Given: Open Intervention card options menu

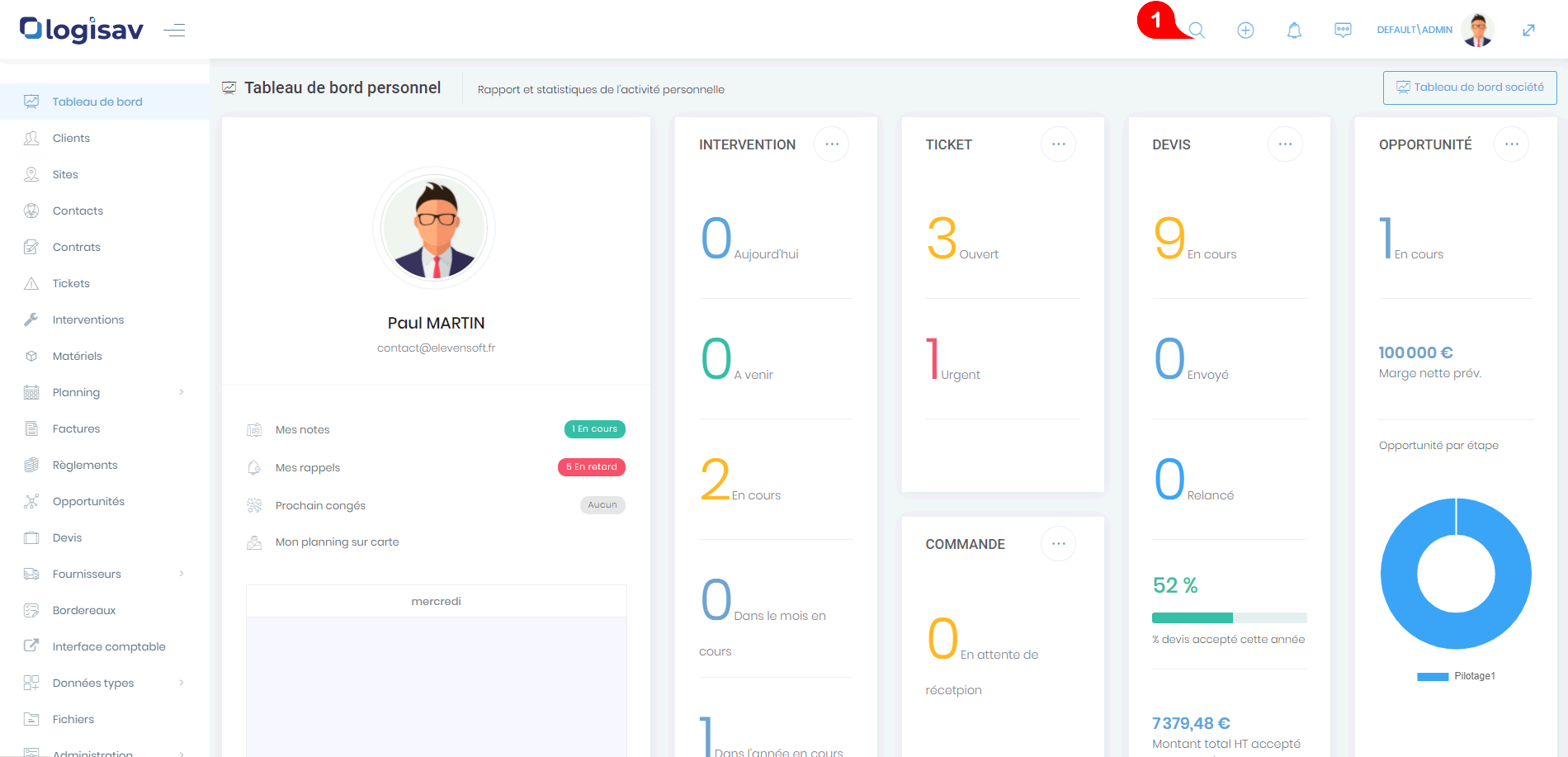Looking at the screenshot, I should click(831, 144).
